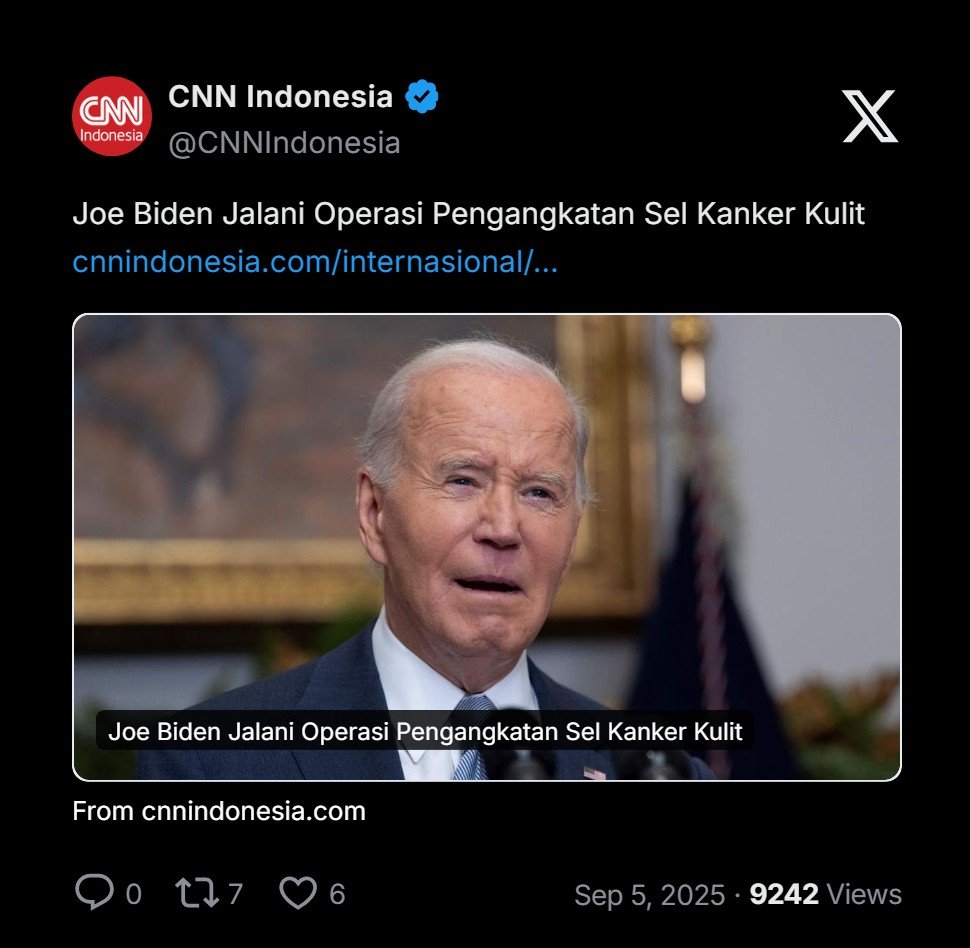Screen dimensions: 970x948
Task: Open the Sep 5, 2025 timestamp
Action: coord(649,895)
